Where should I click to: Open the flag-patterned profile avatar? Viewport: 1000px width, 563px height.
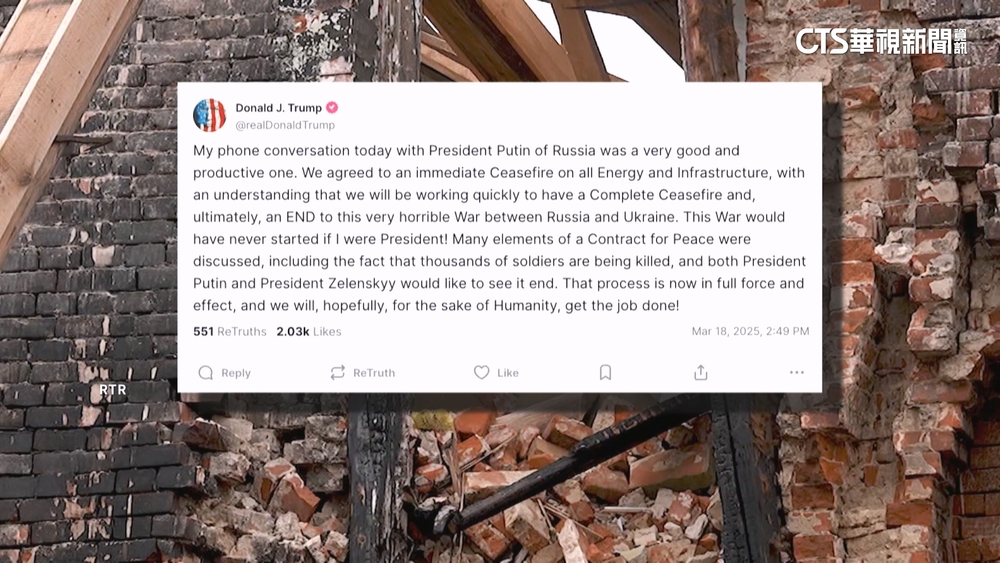tap(210, 115)
